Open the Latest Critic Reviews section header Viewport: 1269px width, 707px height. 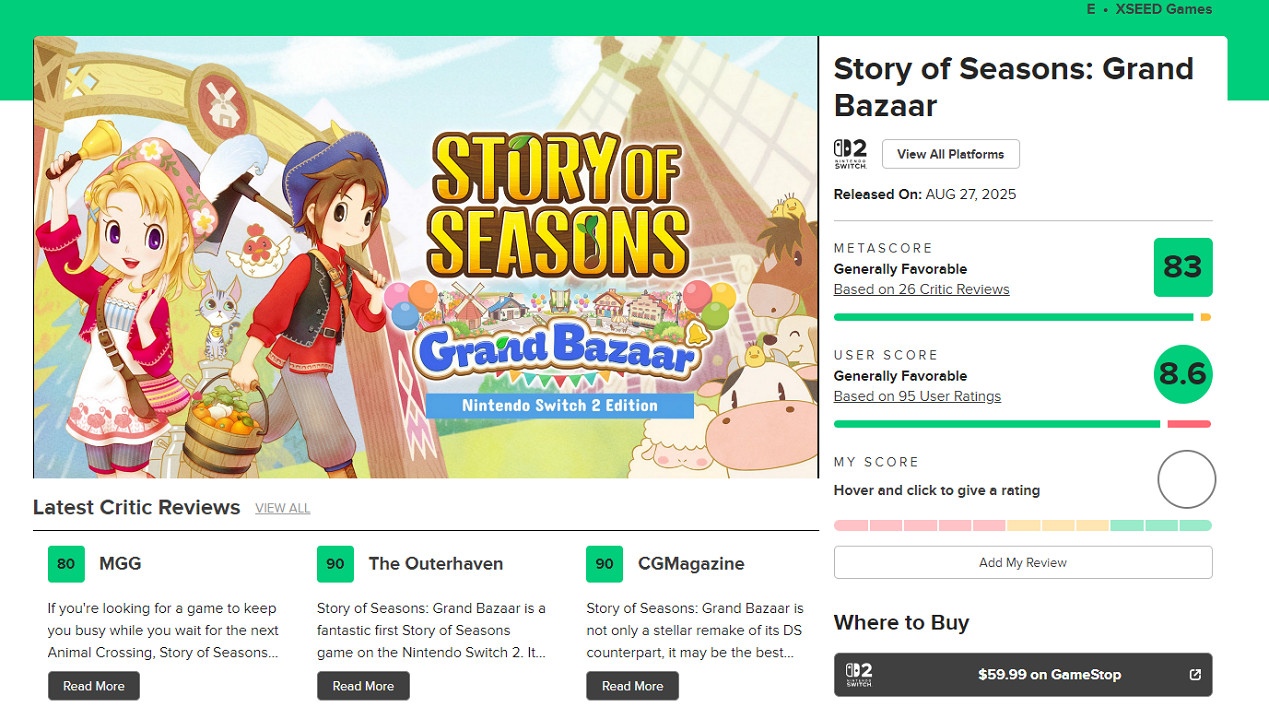click(x=136, y=507)
